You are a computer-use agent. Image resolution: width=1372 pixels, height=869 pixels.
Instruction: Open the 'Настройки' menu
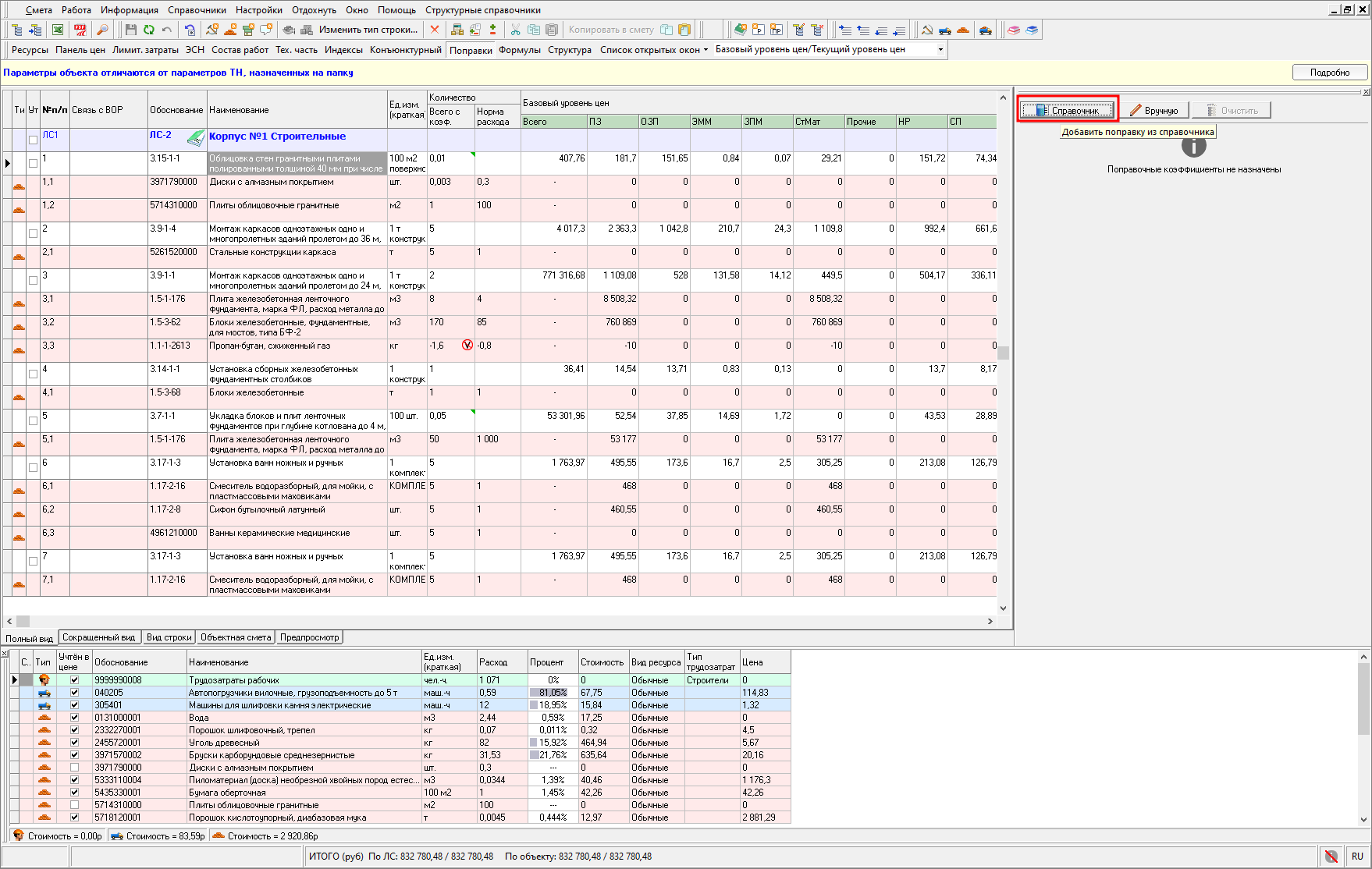tap(259, 10)
